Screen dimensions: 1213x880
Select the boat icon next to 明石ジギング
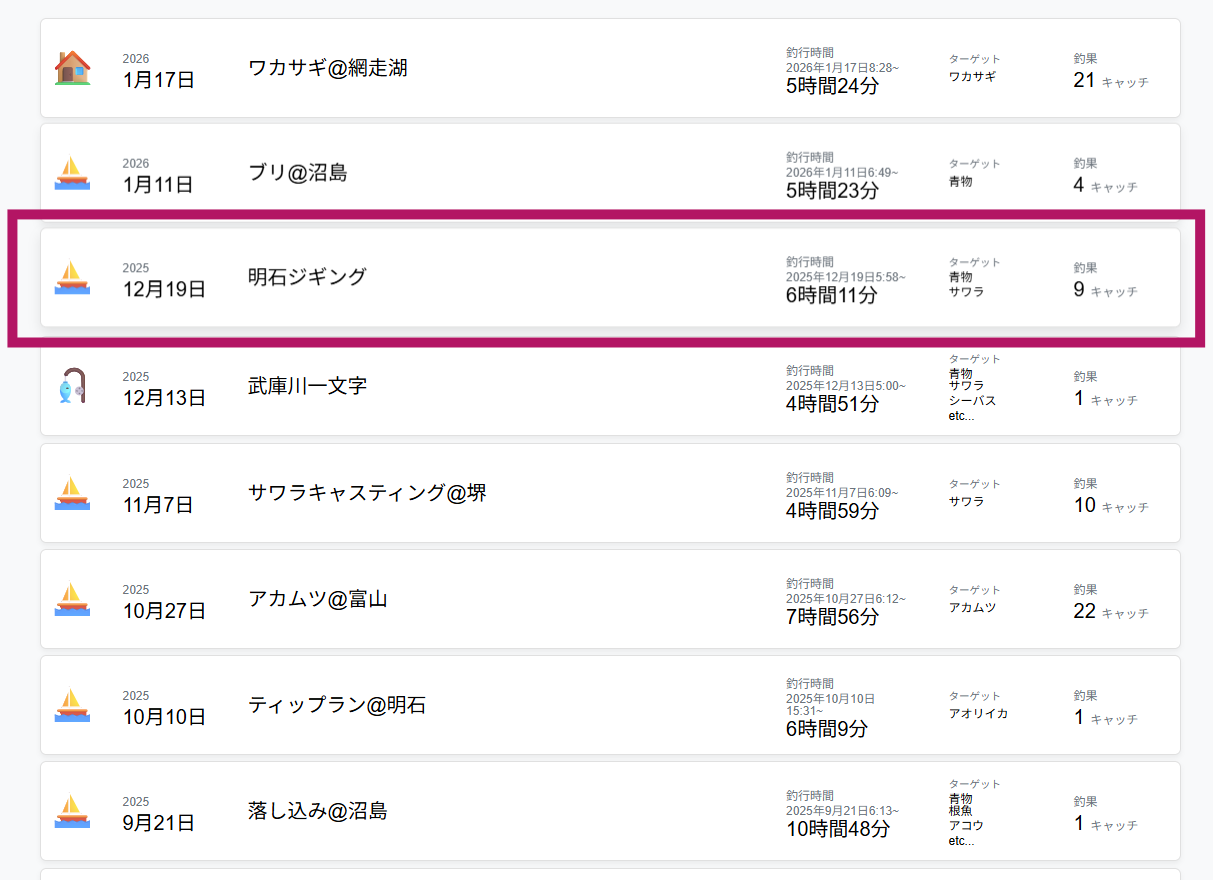click(x=72, y=277)
